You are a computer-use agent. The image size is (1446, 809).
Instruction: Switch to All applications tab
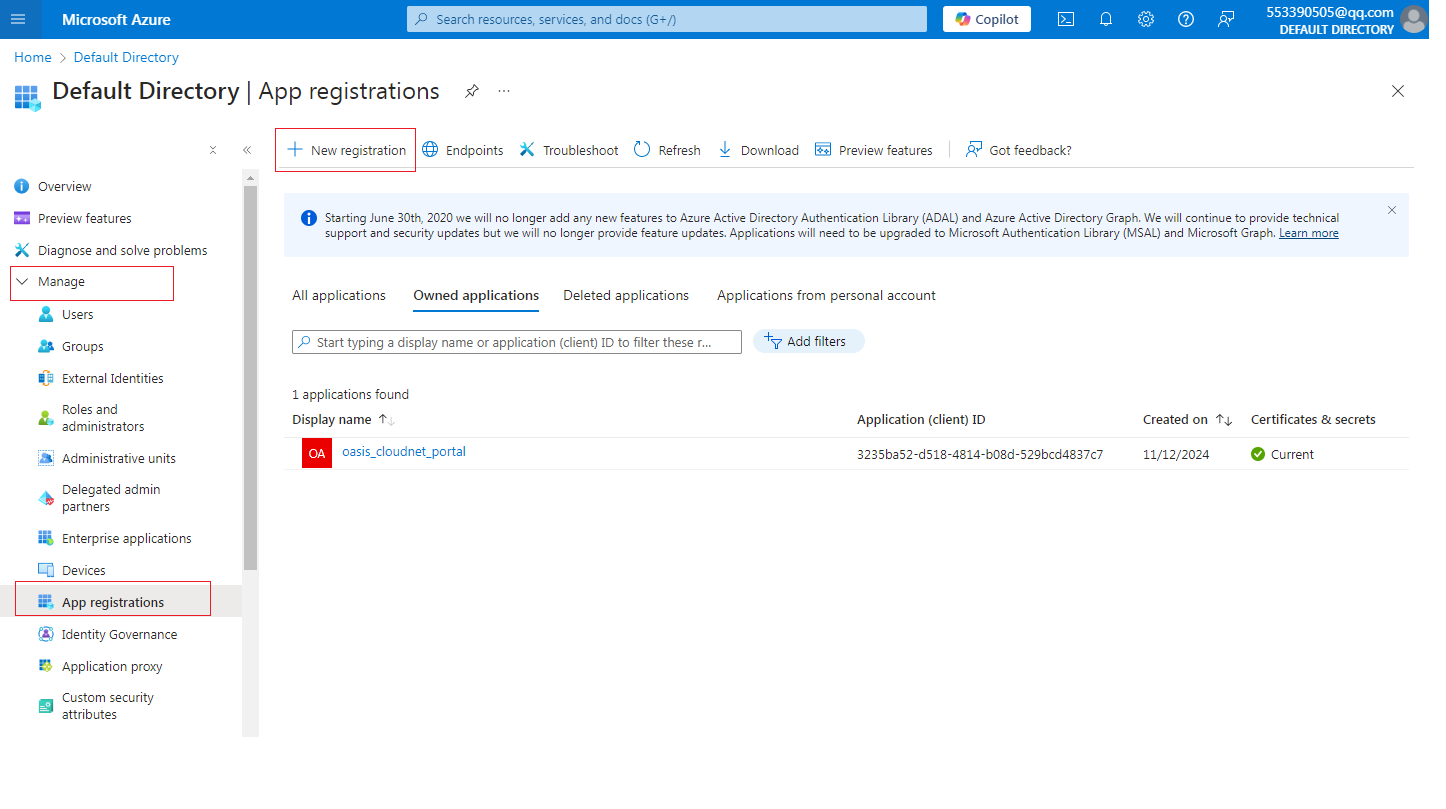pos(339,295)
